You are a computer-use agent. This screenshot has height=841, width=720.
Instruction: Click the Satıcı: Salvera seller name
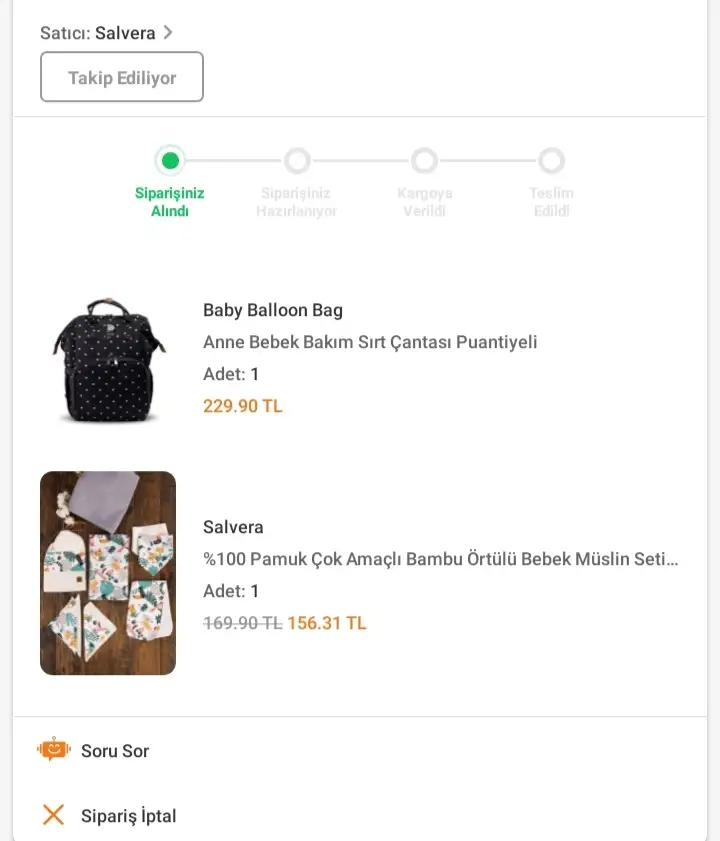pyautogui.click(x=125, y=33)
